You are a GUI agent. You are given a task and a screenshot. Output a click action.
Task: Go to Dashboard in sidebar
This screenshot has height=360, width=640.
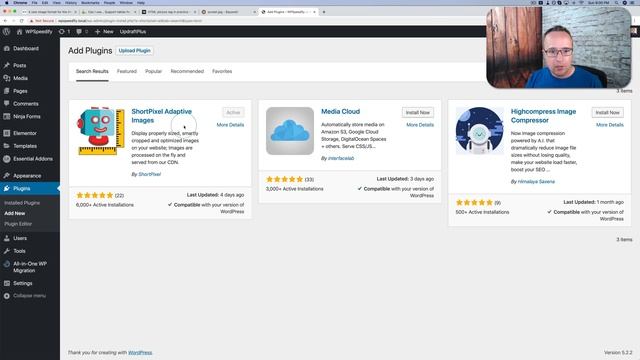click(x=26, y=49)
